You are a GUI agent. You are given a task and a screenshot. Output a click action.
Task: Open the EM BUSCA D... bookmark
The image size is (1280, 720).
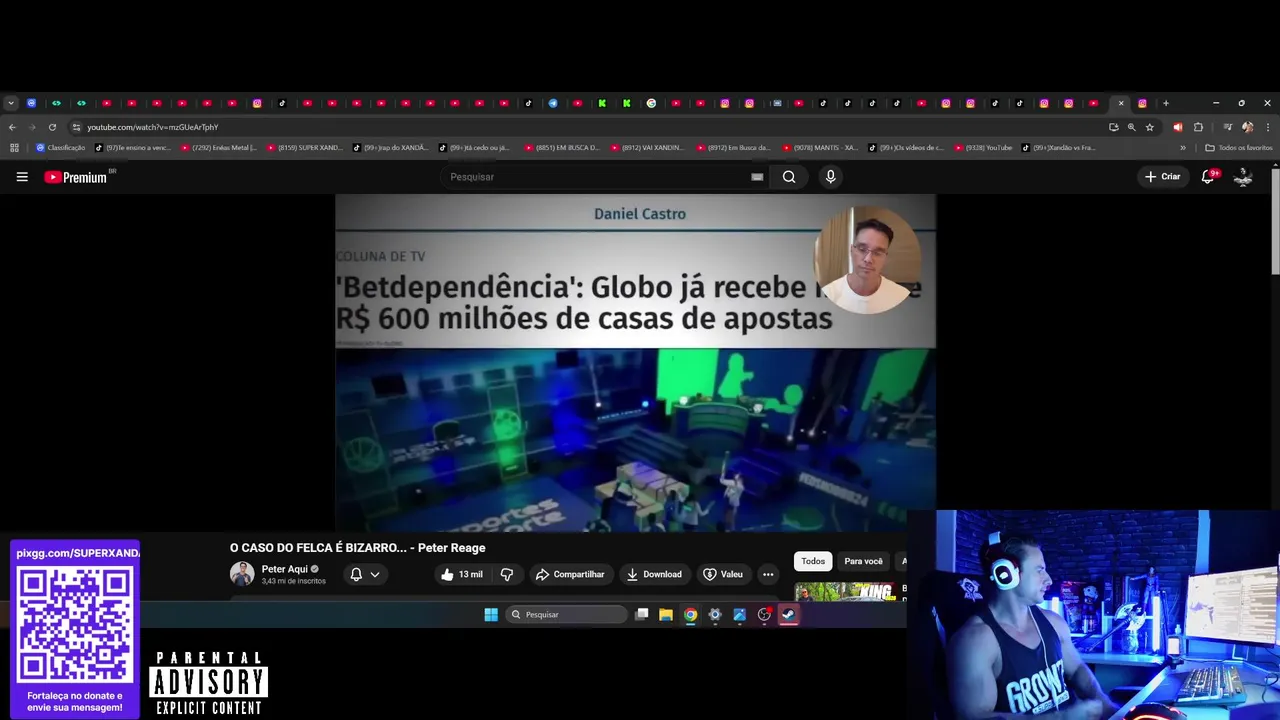[562, 148]
